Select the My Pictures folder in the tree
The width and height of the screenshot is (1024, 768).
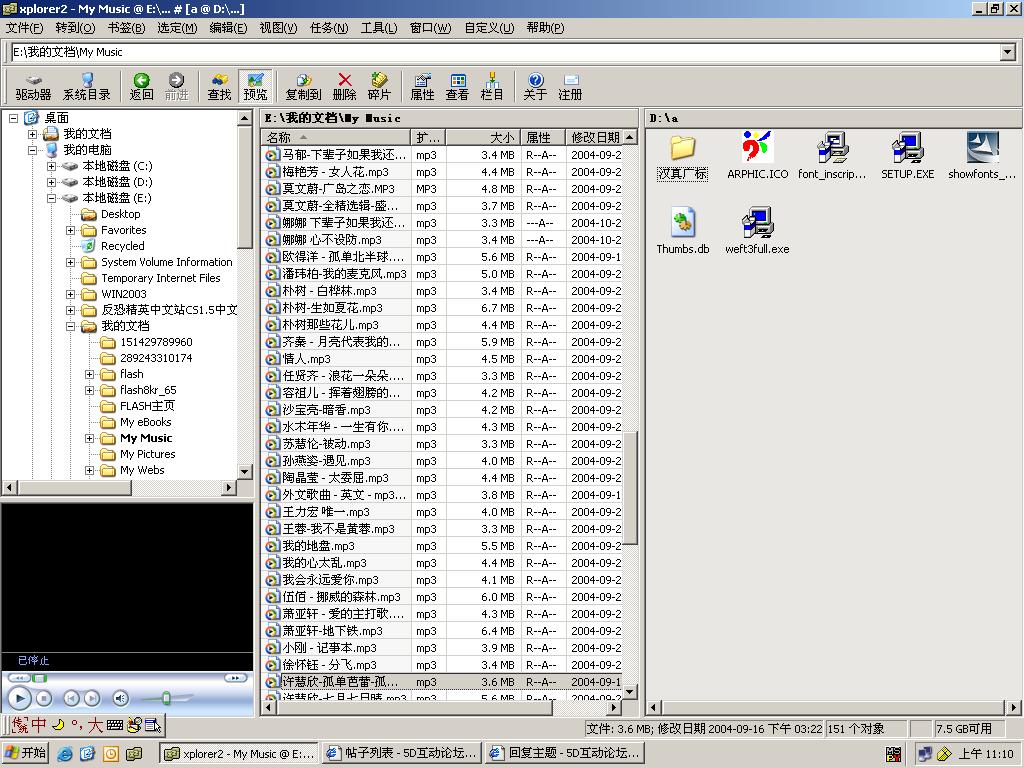tap(148, 455)
